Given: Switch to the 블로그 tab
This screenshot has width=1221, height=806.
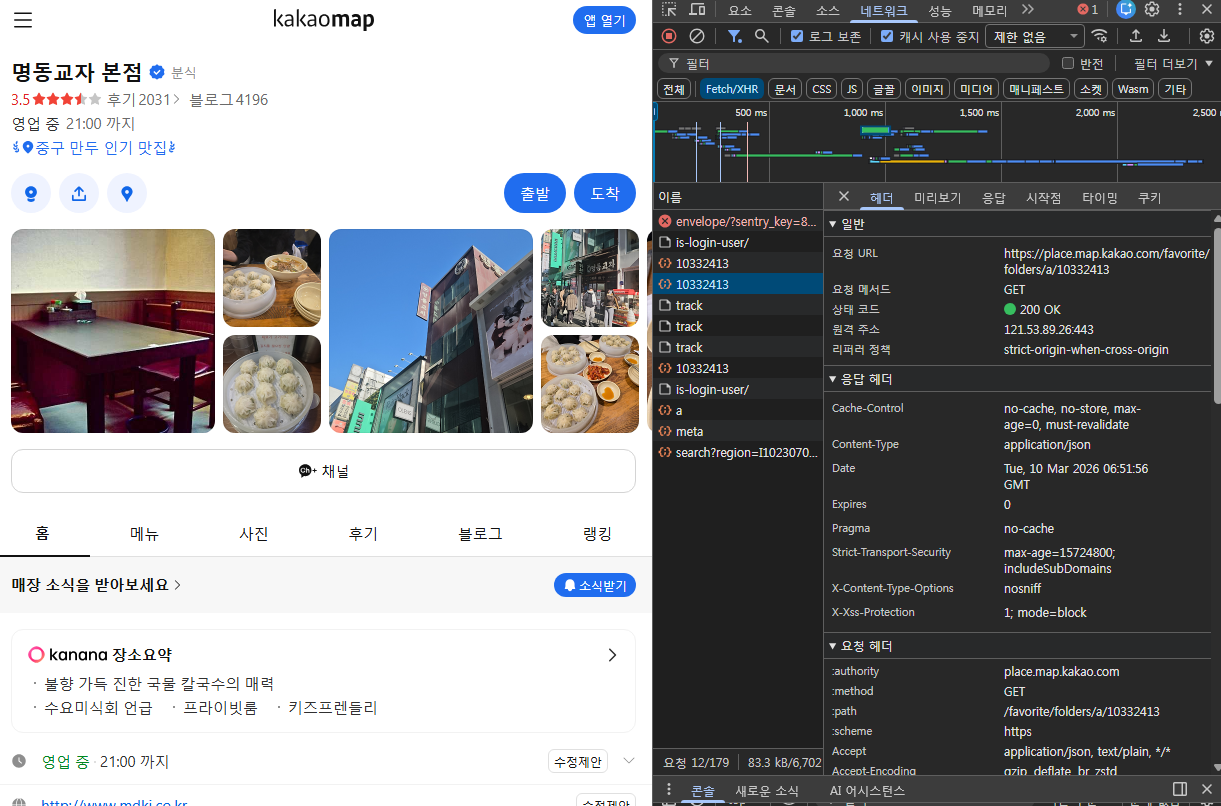Looking at the screenshot, I should pos(480,534).
